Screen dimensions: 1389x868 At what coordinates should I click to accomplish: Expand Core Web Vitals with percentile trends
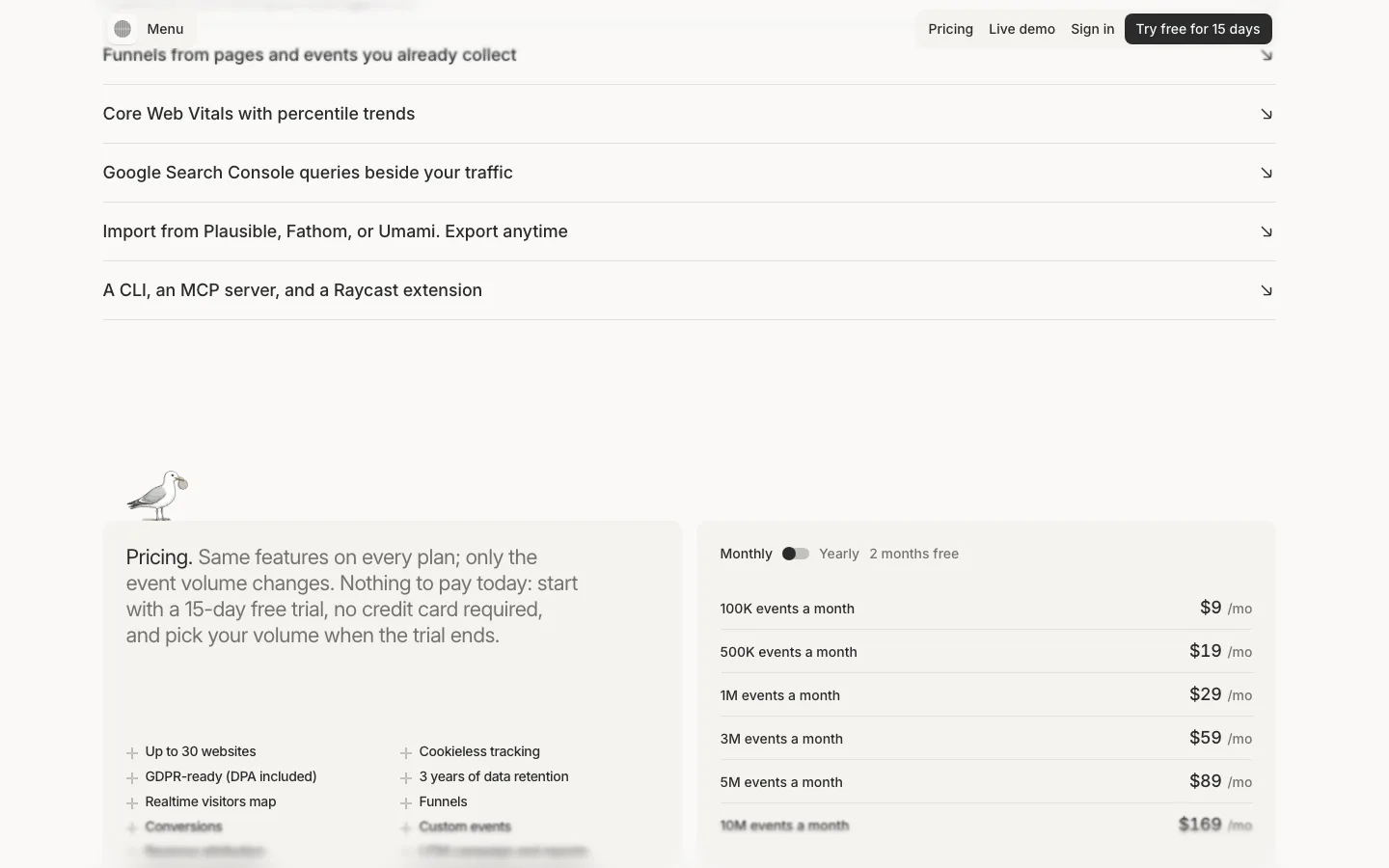click(x=689, y=114)
